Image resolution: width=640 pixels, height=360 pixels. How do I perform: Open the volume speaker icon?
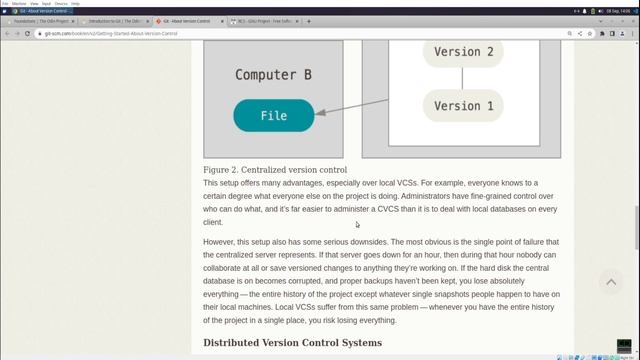(x=601, y=11)
